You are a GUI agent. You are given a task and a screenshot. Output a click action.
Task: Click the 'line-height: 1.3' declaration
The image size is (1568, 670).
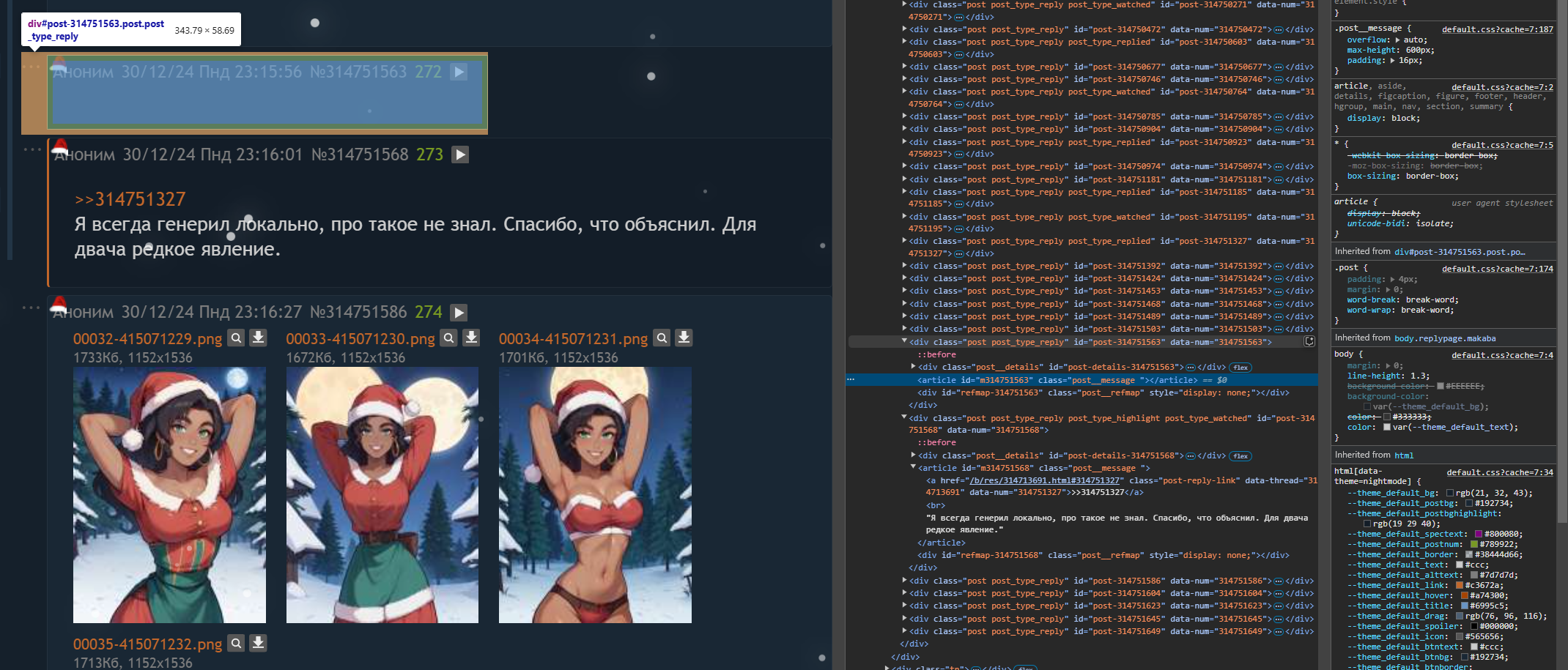pyautogui.click(x=1388, y=376)
